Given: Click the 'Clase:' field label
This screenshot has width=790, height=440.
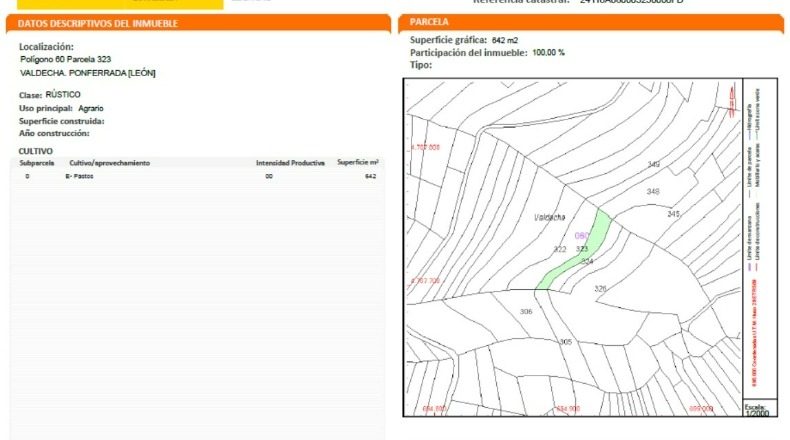Looking at the screenshot, I should tap(31, 95).
